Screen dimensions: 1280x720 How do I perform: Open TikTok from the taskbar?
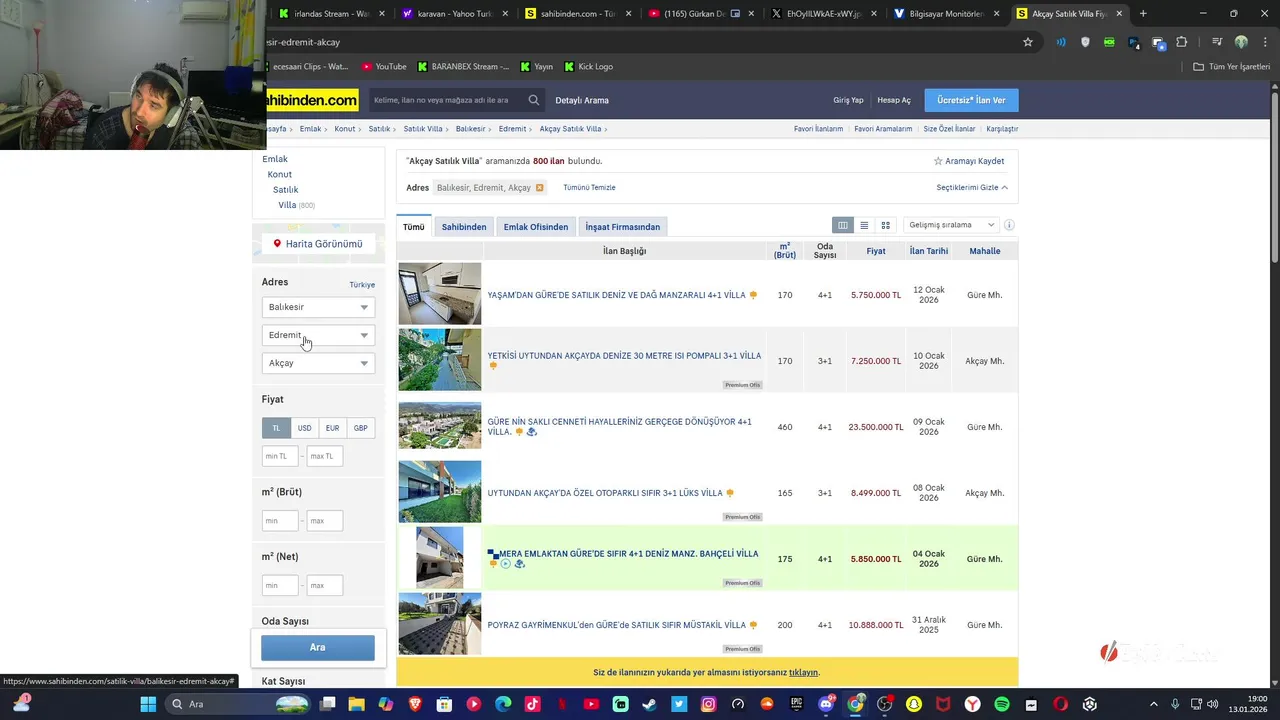[x=532, y=704]
